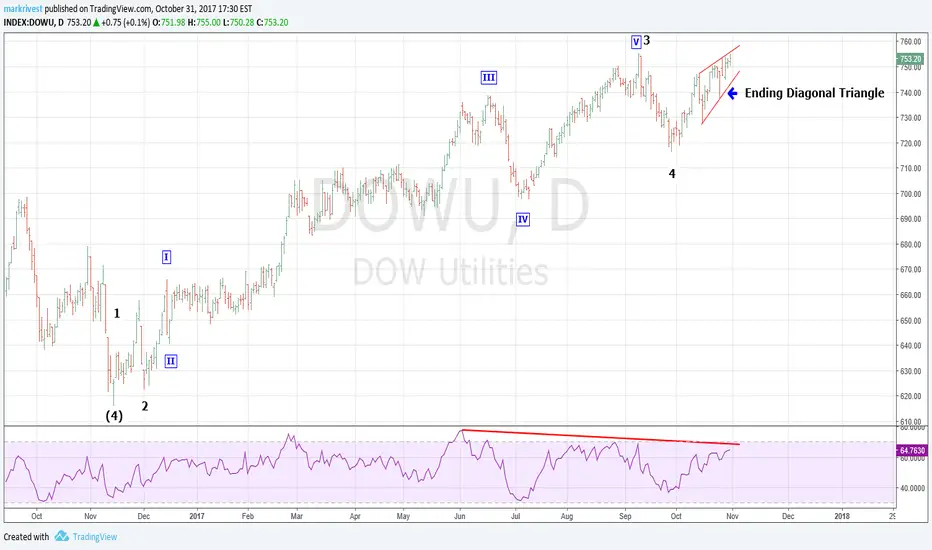Click the '670.00' price axis label
The height and width of the screenshot is (550, 932).
coord(910,269)
